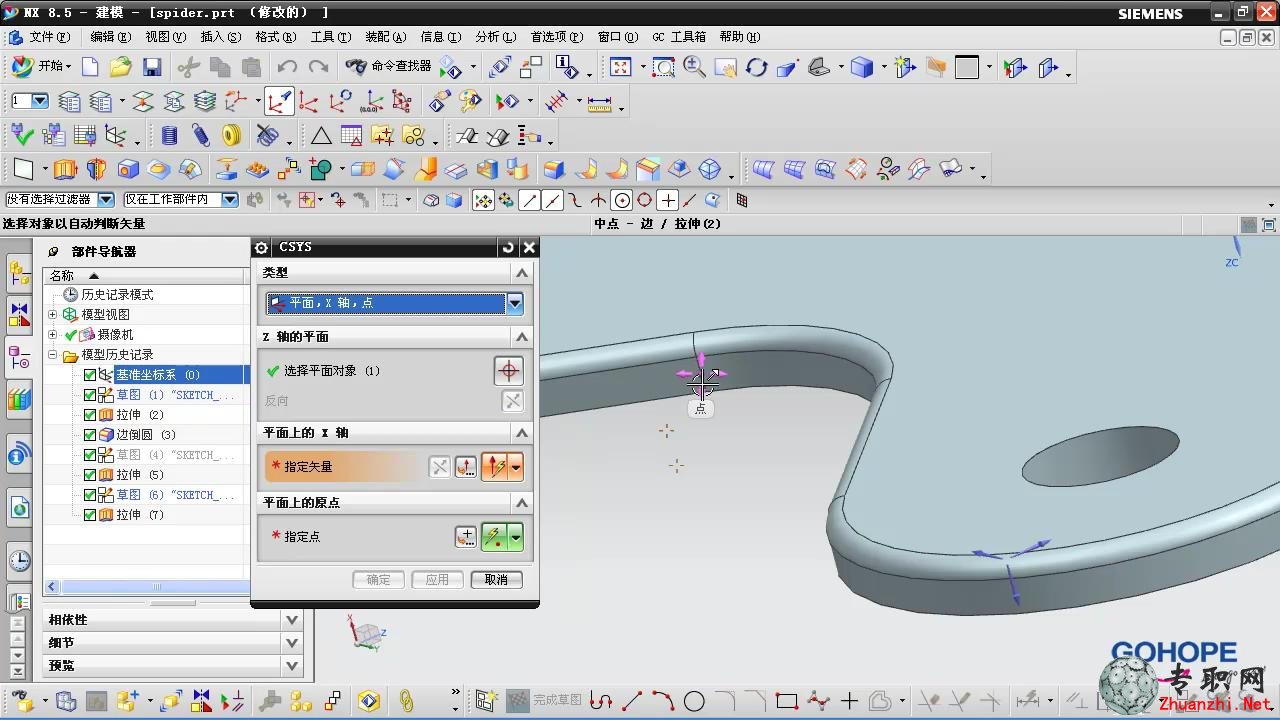Open the infer vector type dropdown arrow

(x=516, y=467)
